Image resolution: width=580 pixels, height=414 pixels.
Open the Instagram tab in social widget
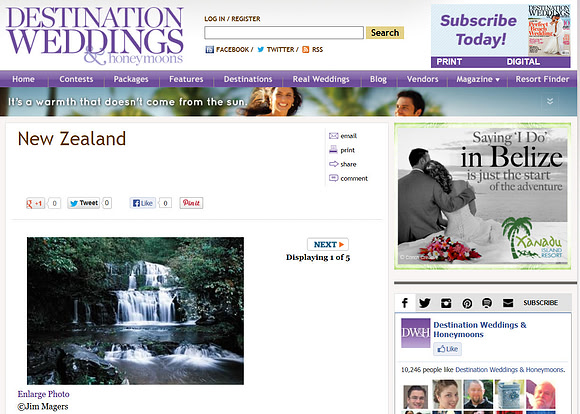coord(446,303)
